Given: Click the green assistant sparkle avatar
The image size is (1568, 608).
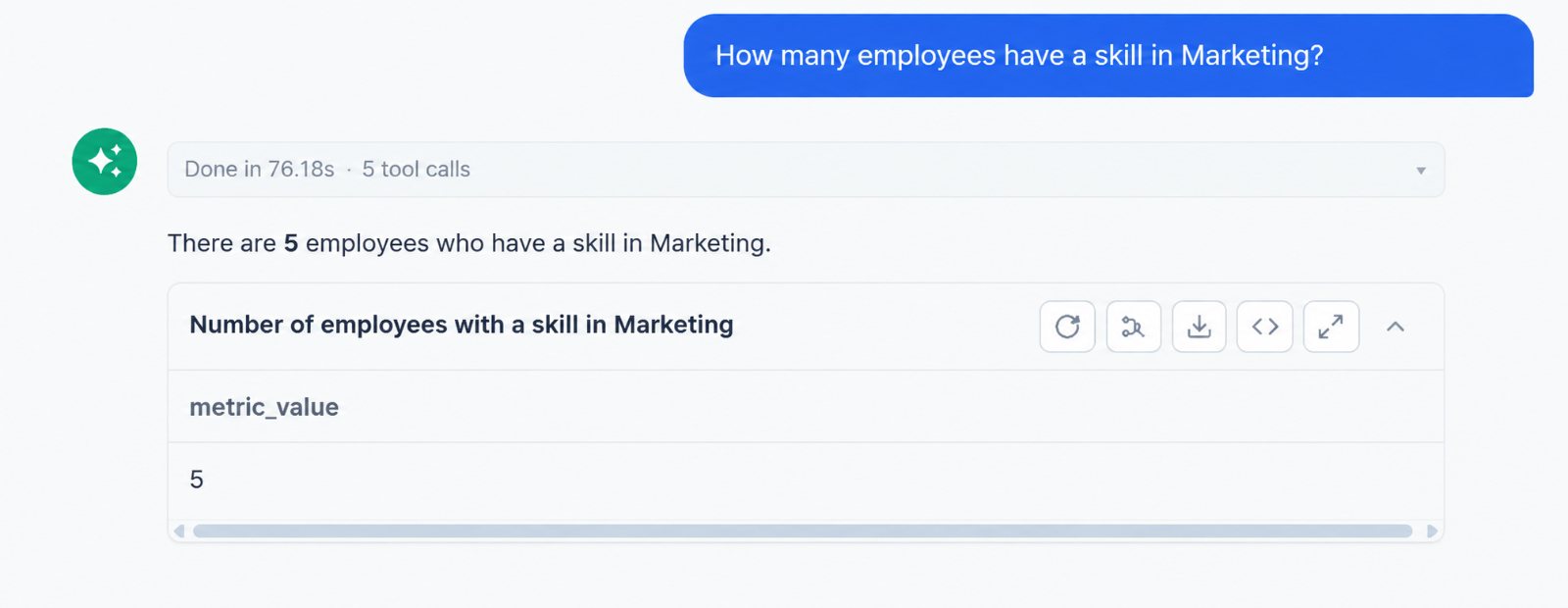Looking at the screenshot, I should point(105,162).
